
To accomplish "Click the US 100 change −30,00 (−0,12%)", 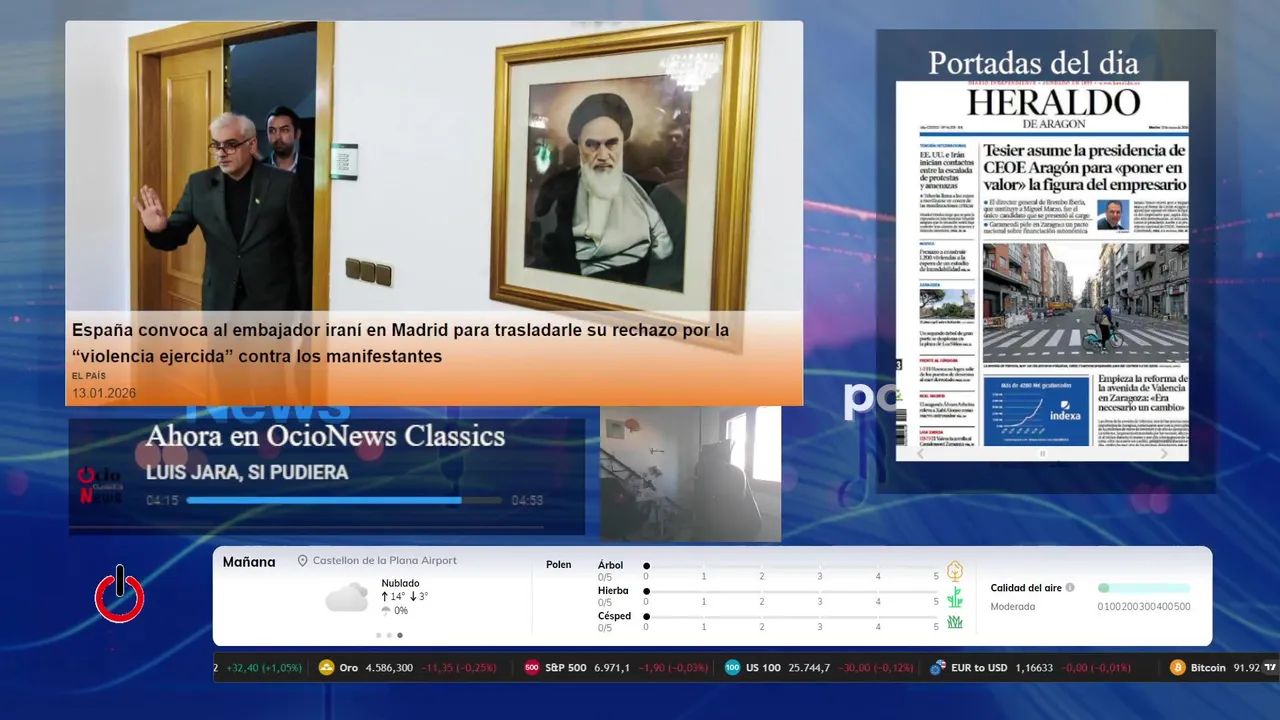I will coord(876,667).
